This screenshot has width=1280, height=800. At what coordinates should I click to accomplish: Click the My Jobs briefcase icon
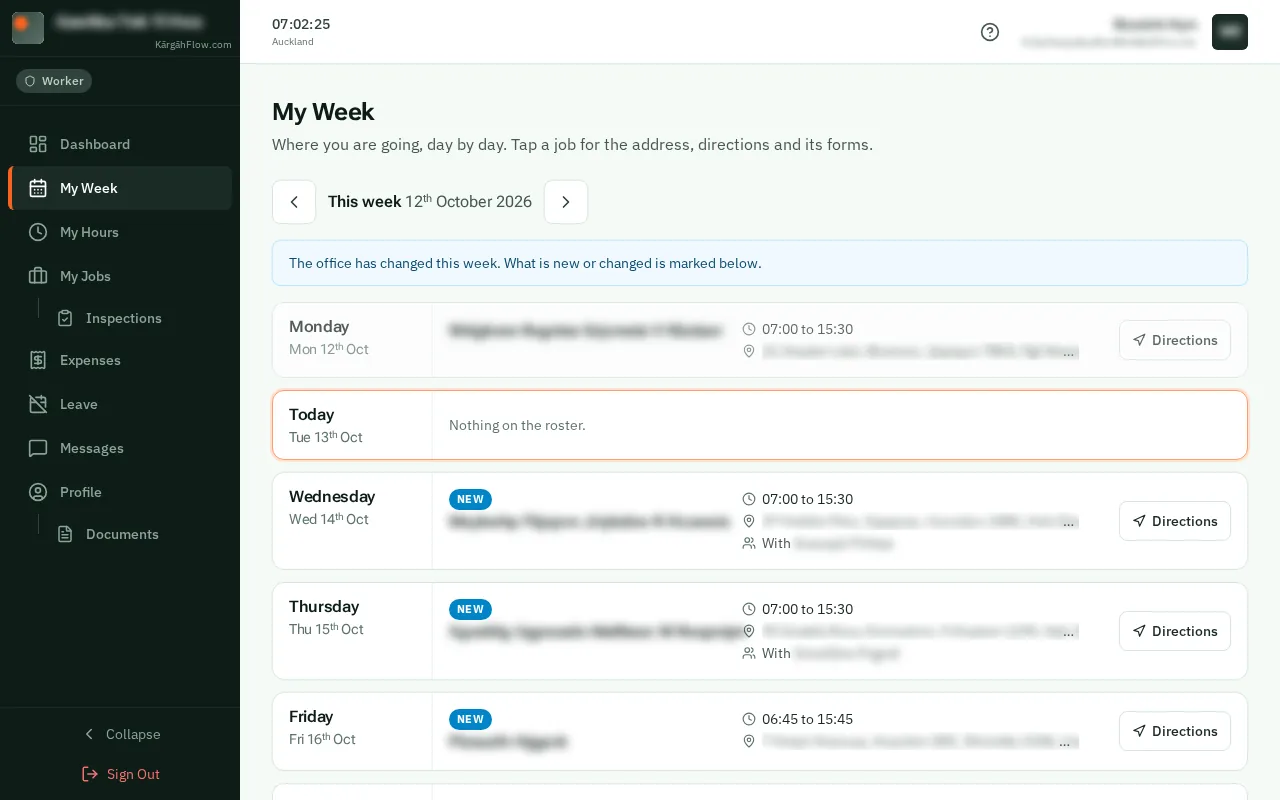(x=38, y=276)
